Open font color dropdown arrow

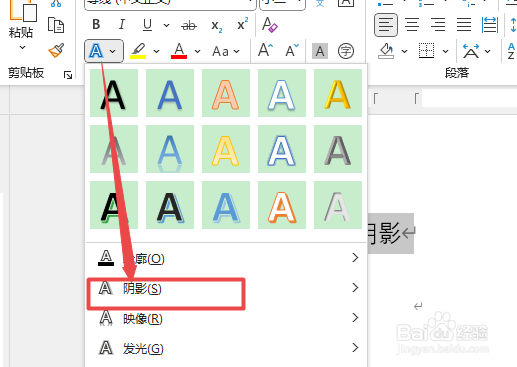pos(197,51)
